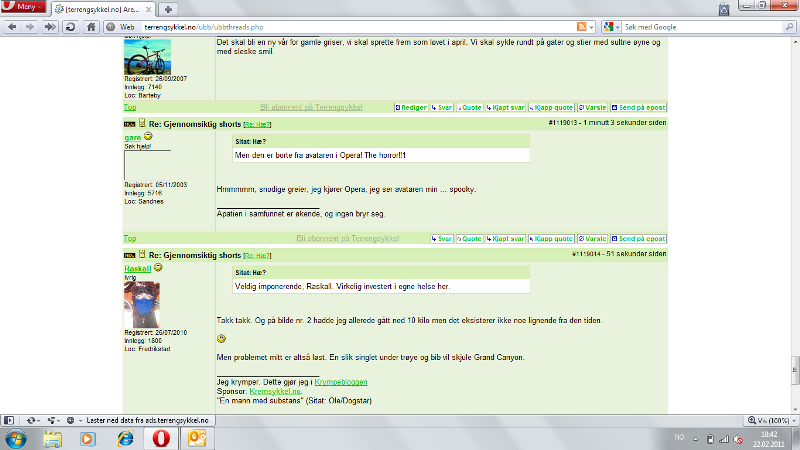Open the Opera browser taskbar icon
This screenshot has width=800, height=450.
[x=160, y=438]
